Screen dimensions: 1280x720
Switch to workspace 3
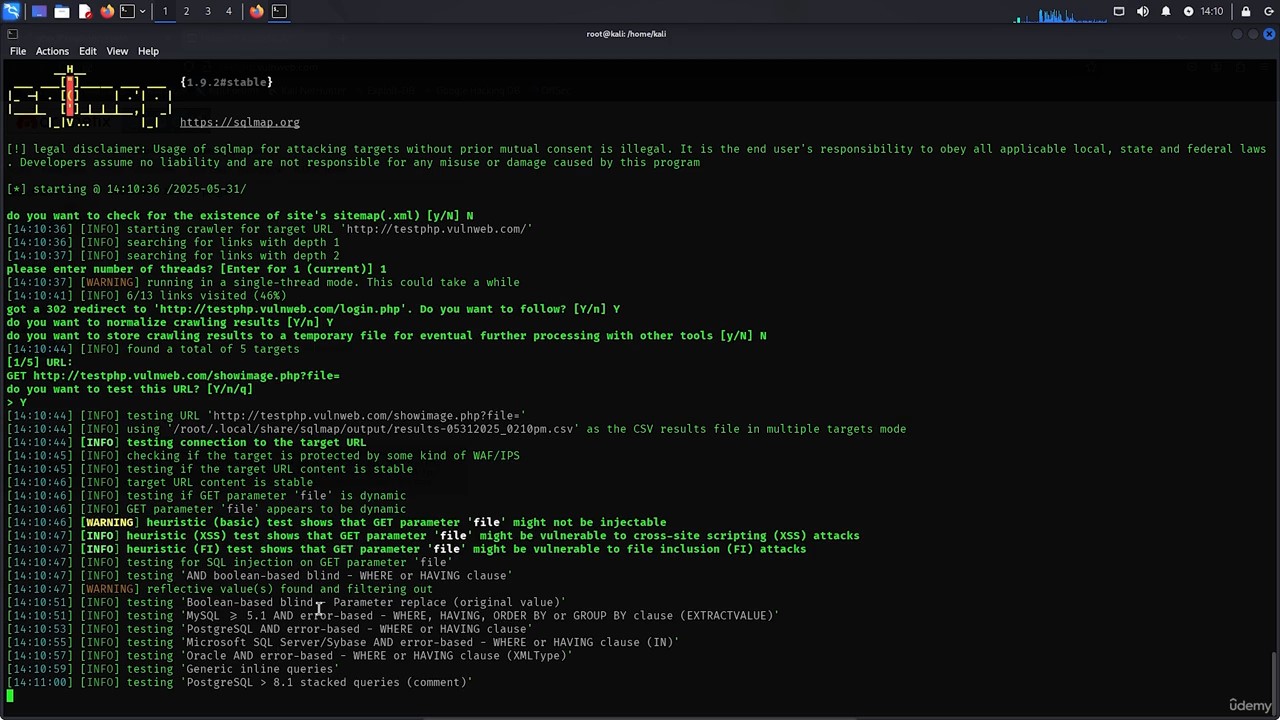208,11
